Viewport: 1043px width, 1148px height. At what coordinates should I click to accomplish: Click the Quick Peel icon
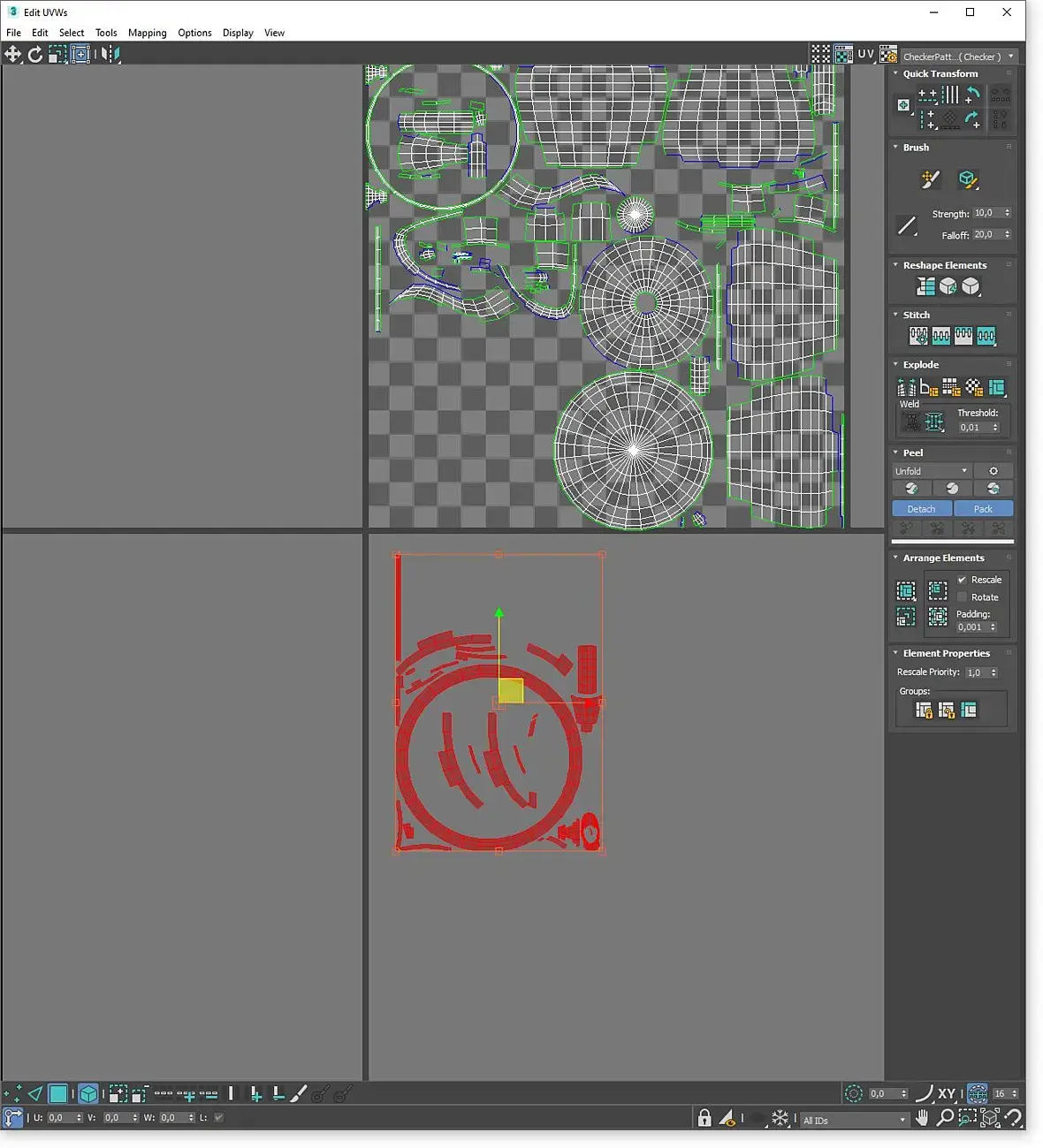click(x=911, y=489)
